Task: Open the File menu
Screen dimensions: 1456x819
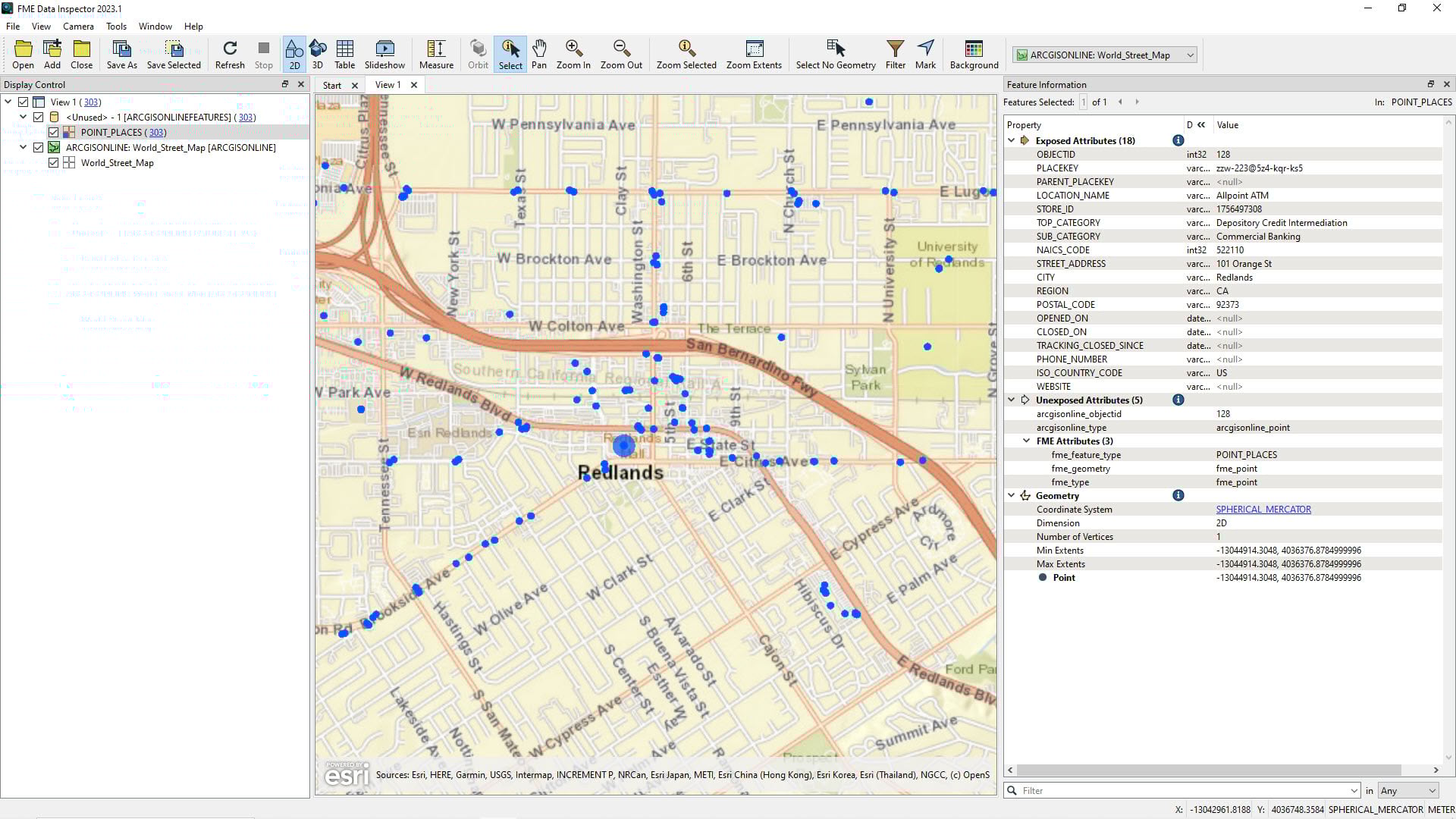Action: 13,26
